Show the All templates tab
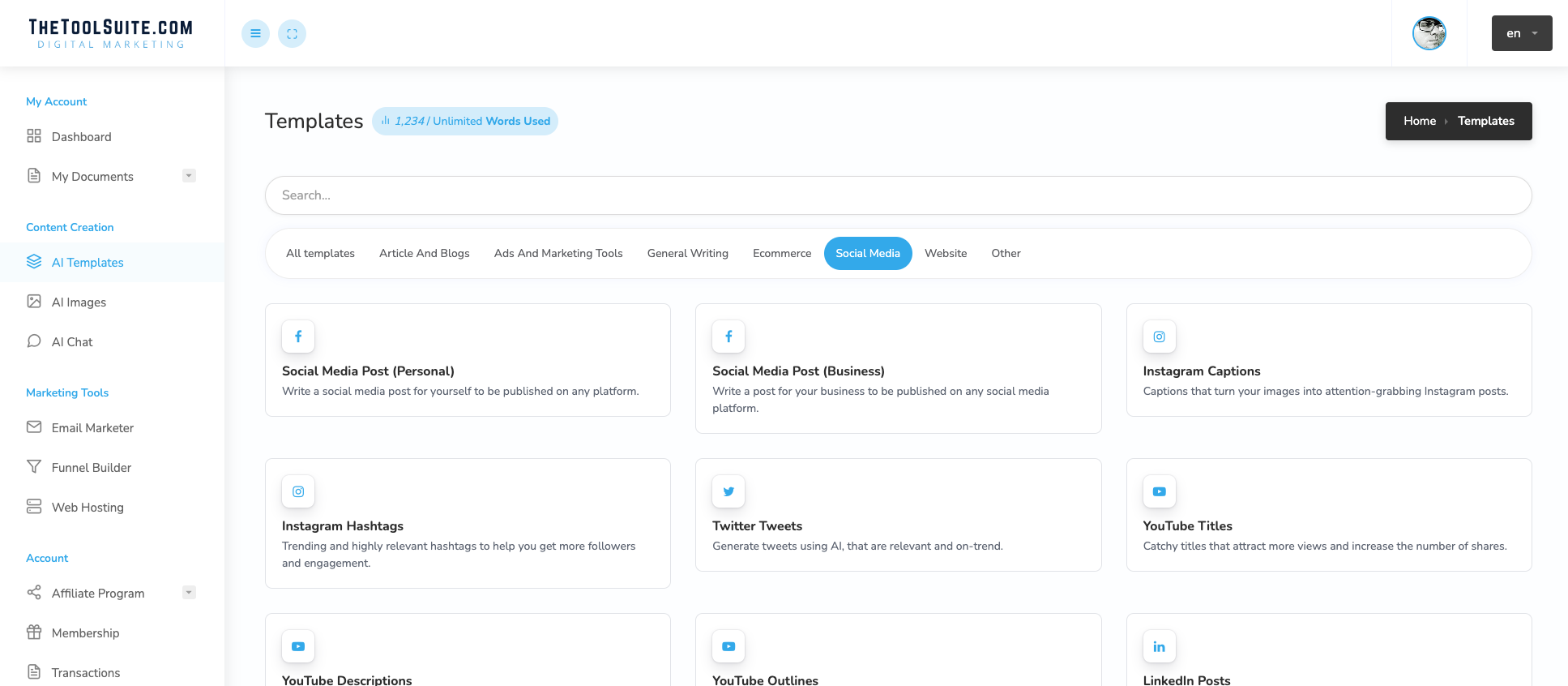The height and width of the screenshot is (686, 1568). click(320, 253)
